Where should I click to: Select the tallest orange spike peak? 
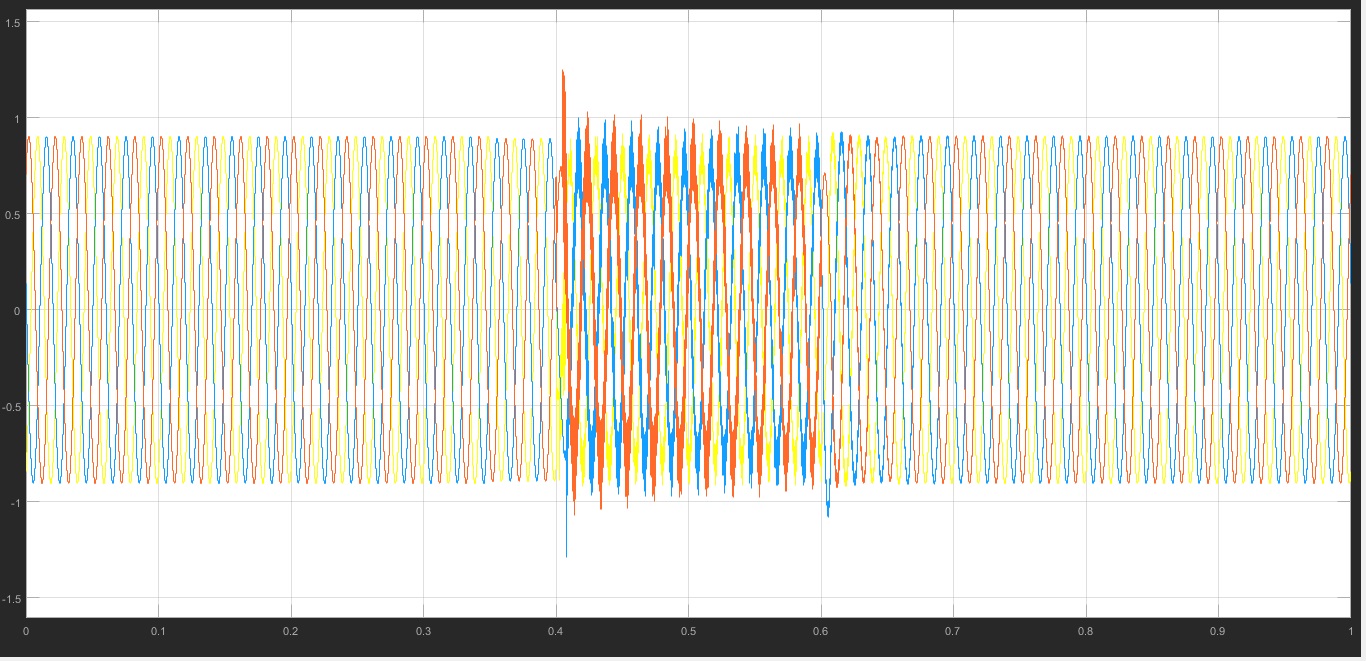click(x=563, y=72)
